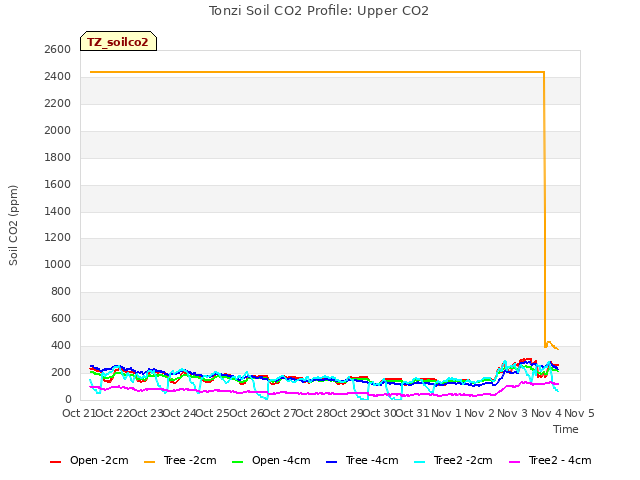
Task: Click the cyan Tree2 -2cm legend swatch
Action: point(419,462)
